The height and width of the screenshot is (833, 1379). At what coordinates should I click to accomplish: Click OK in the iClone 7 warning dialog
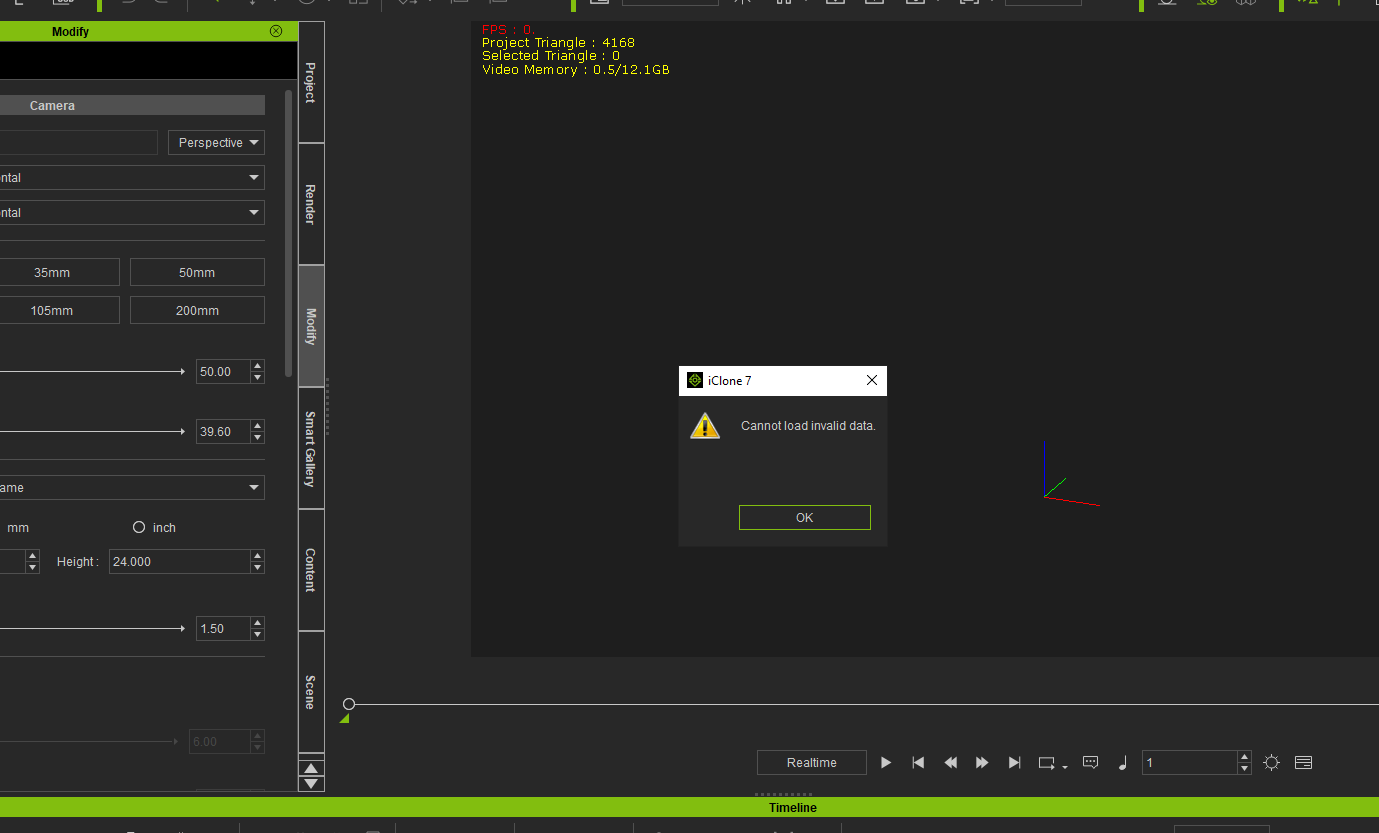click(x=804, y=517)
